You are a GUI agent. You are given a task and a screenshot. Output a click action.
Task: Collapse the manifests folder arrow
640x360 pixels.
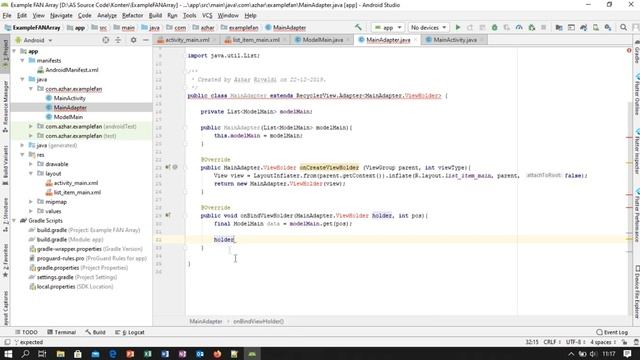(x=22, y=60)
